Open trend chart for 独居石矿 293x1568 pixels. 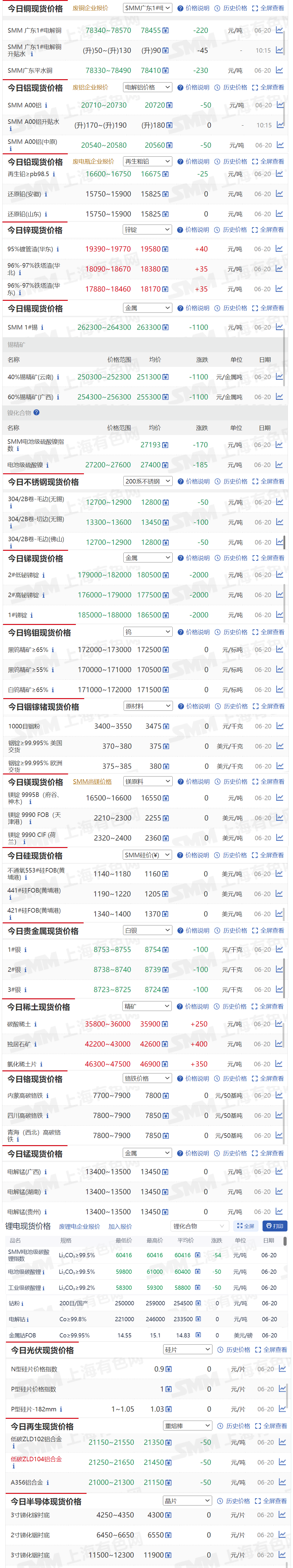click(280, 1043)
